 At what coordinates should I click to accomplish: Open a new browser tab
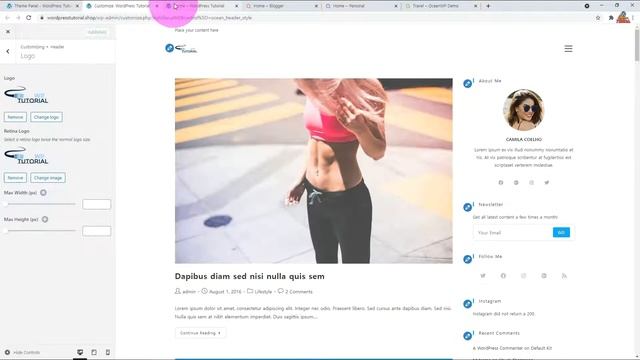(488, 6)
